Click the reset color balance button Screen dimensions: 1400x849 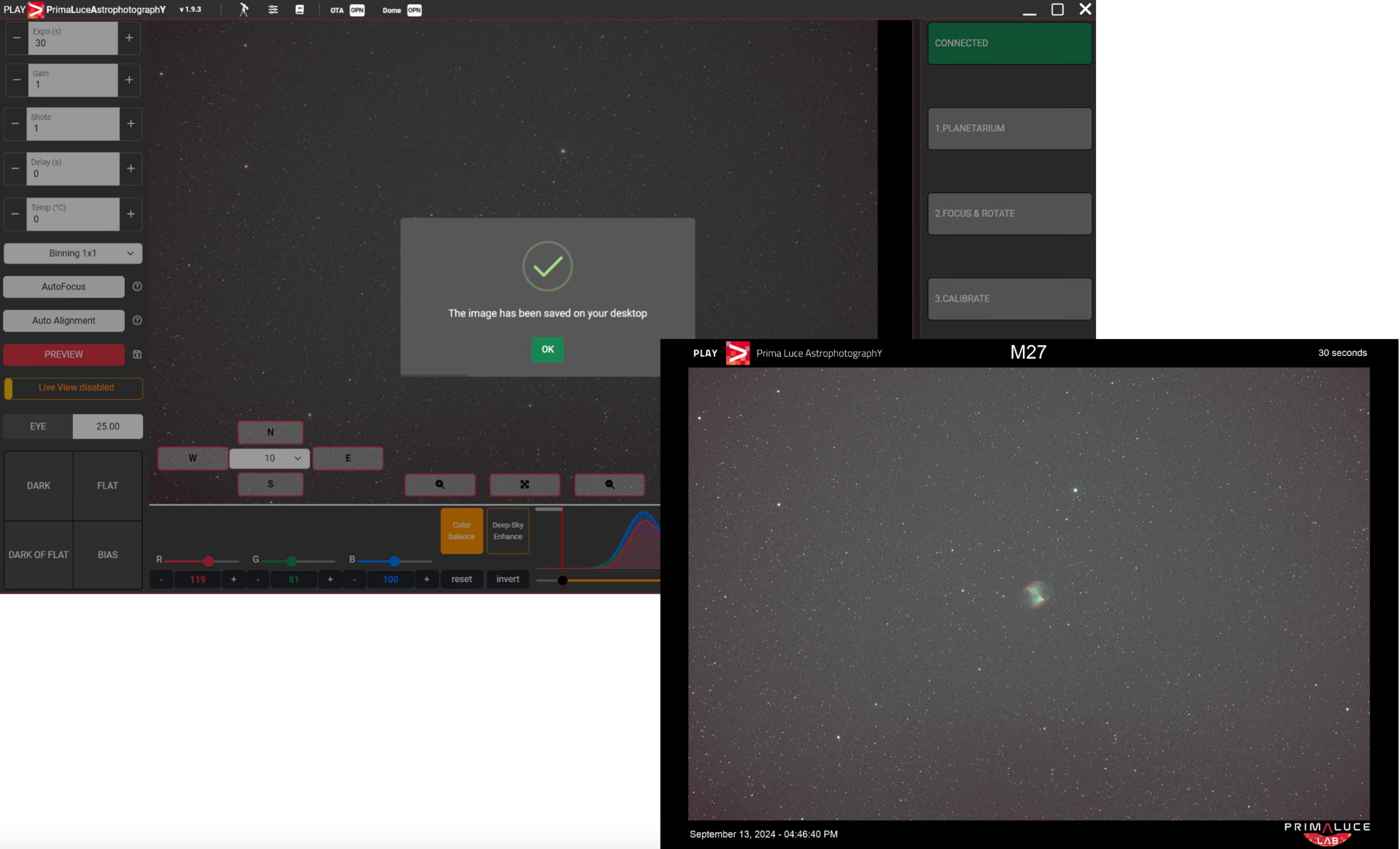pos(462,580)
